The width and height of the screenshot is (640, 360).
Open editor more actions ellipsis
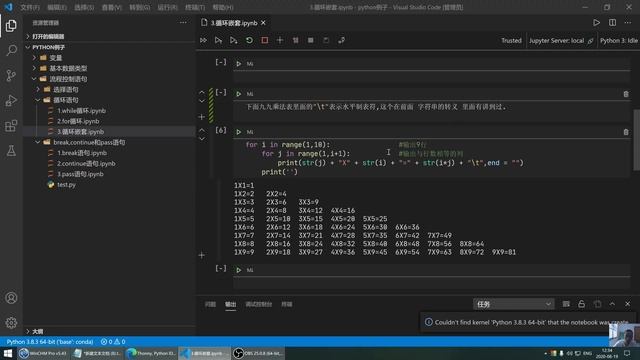628,22
